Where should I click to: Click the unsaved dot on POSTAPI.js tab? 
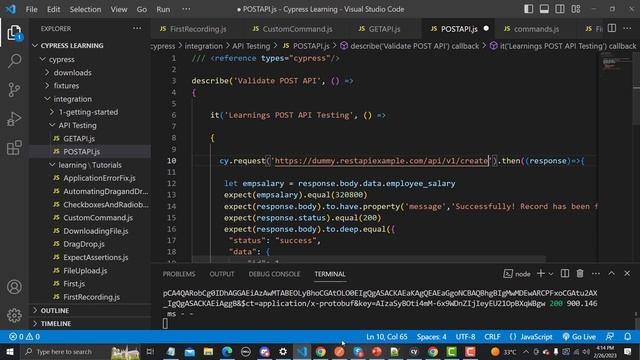click(x=486, y=29)
